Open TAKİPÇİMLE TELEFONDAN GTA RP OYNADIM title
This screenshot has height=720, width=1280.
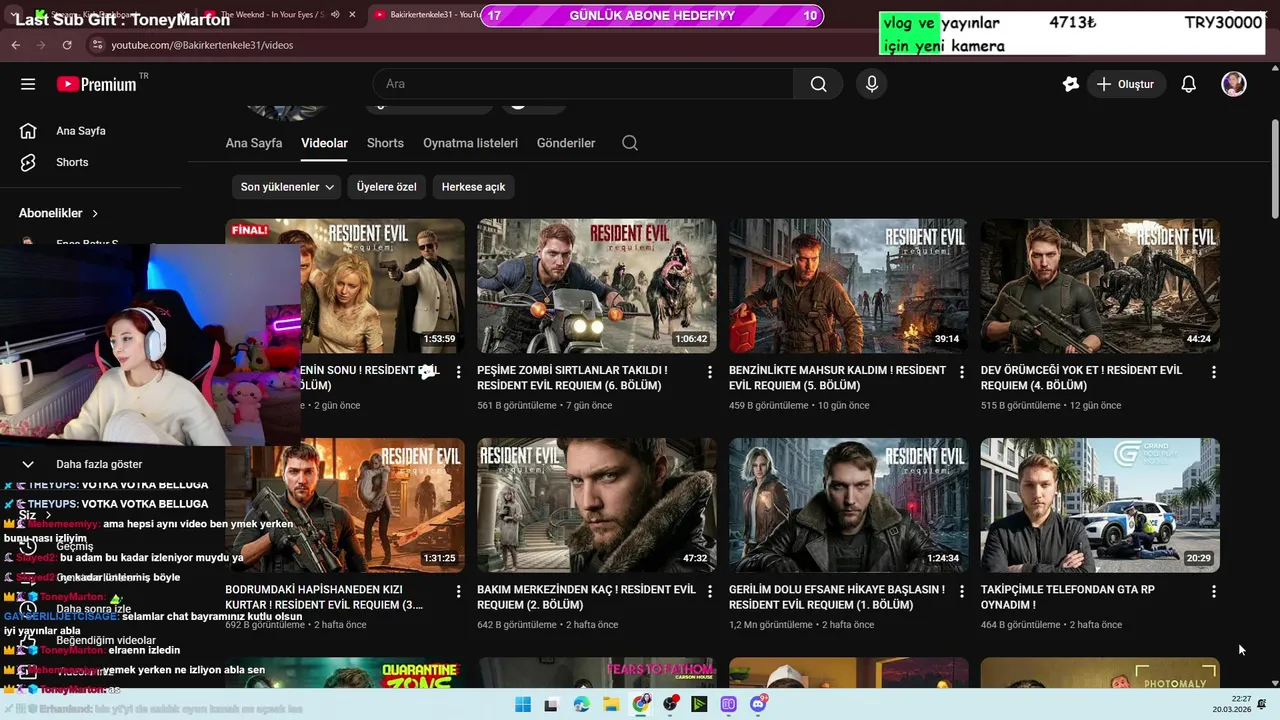tap(1068, 598)
